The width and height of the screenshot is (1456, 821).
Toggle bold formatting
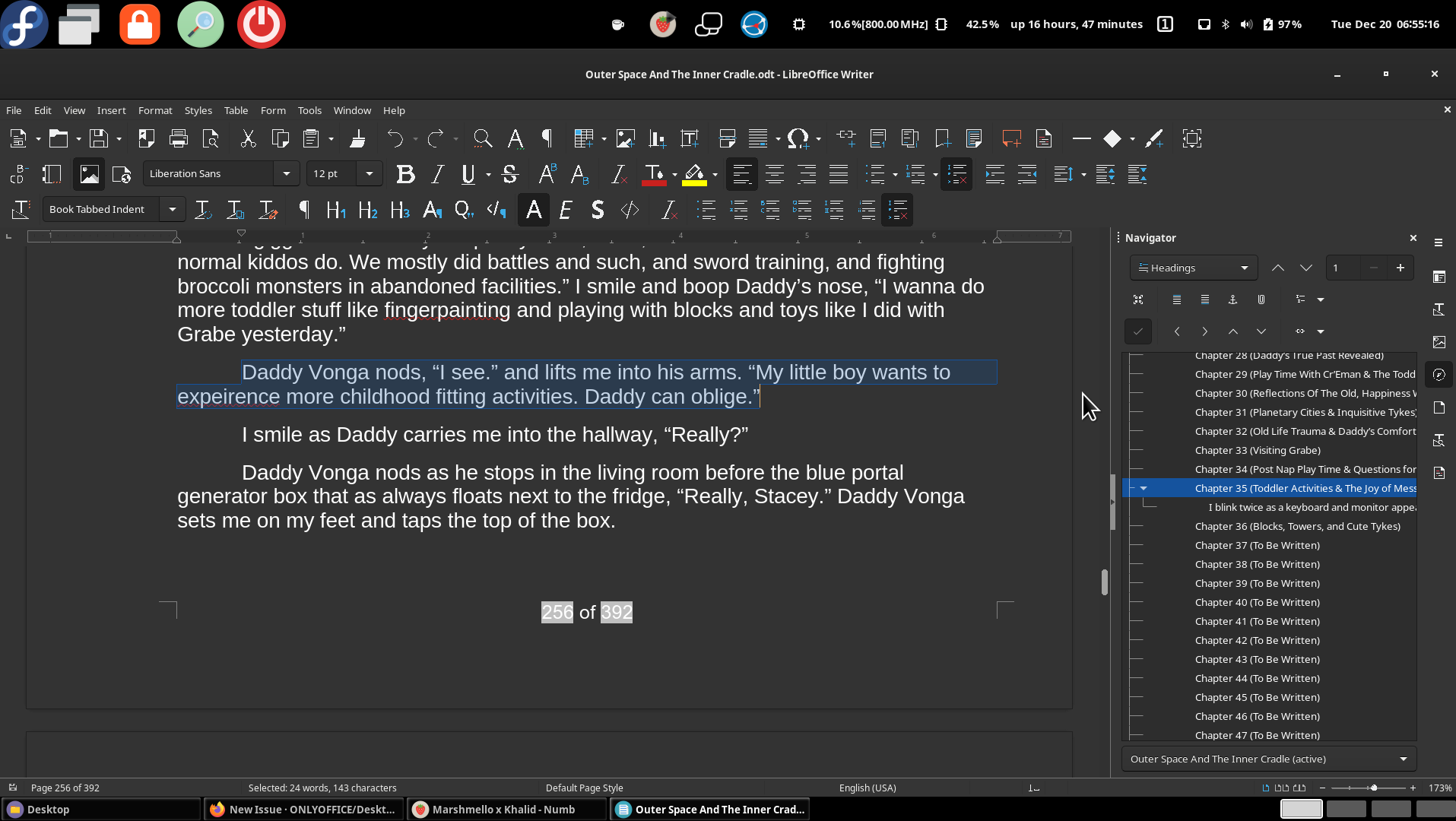405,174
